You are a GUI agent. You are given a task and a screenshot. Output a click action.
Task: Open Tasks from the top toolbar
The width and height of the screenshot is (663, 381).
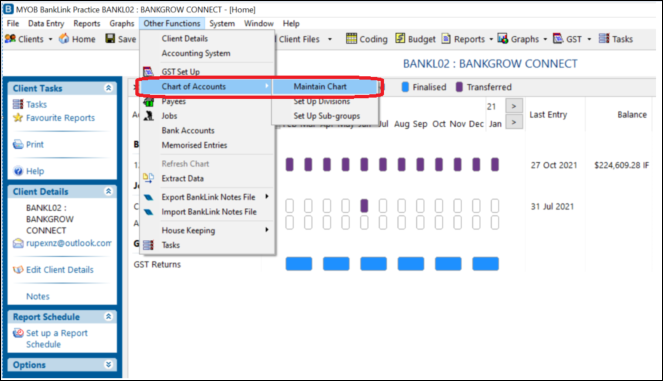coord(616,39)
